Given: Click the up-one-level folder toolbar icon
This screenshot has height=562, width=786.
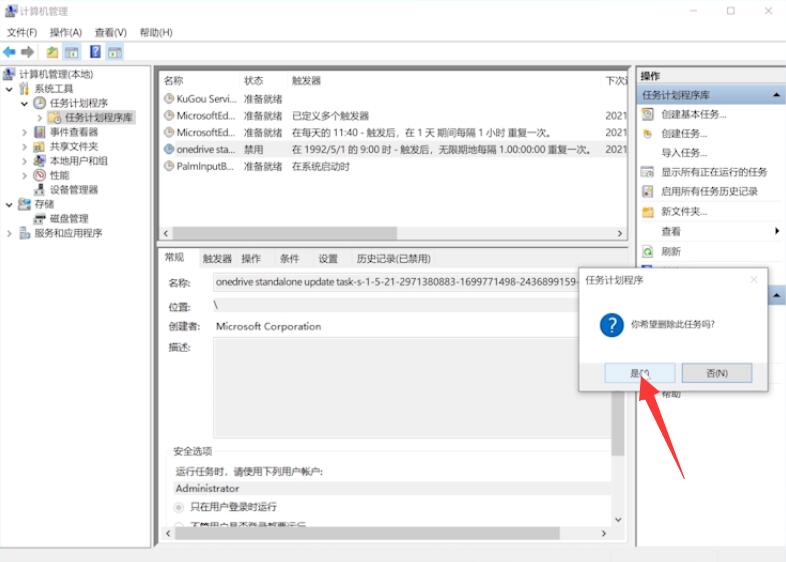Looking at the screenshot, I should tap(52, 52).
